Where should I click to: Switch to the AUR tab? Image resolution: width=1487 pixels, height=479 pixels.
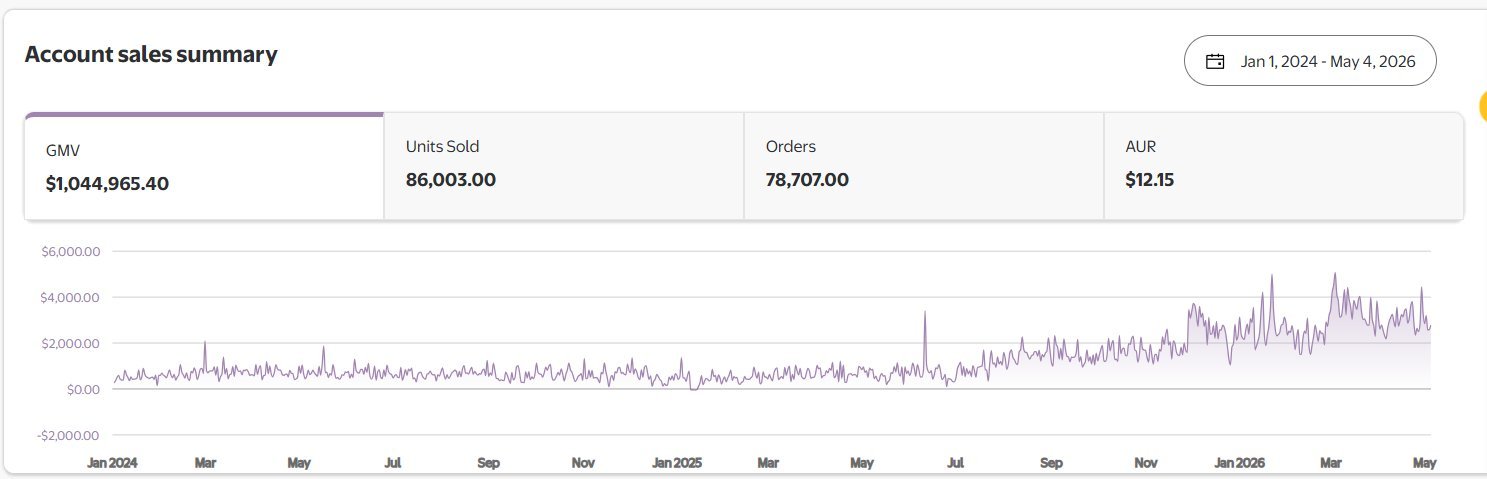point(1284,166)
